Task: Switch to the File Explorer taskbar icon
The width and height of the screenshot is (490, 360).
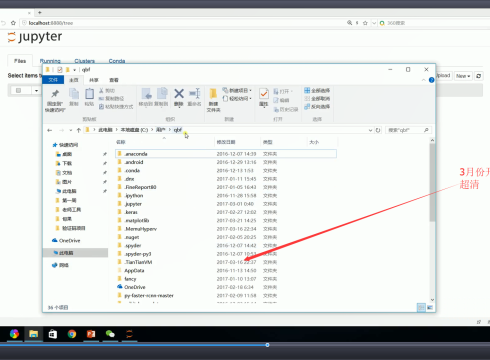Action: (x=33, y=334)
